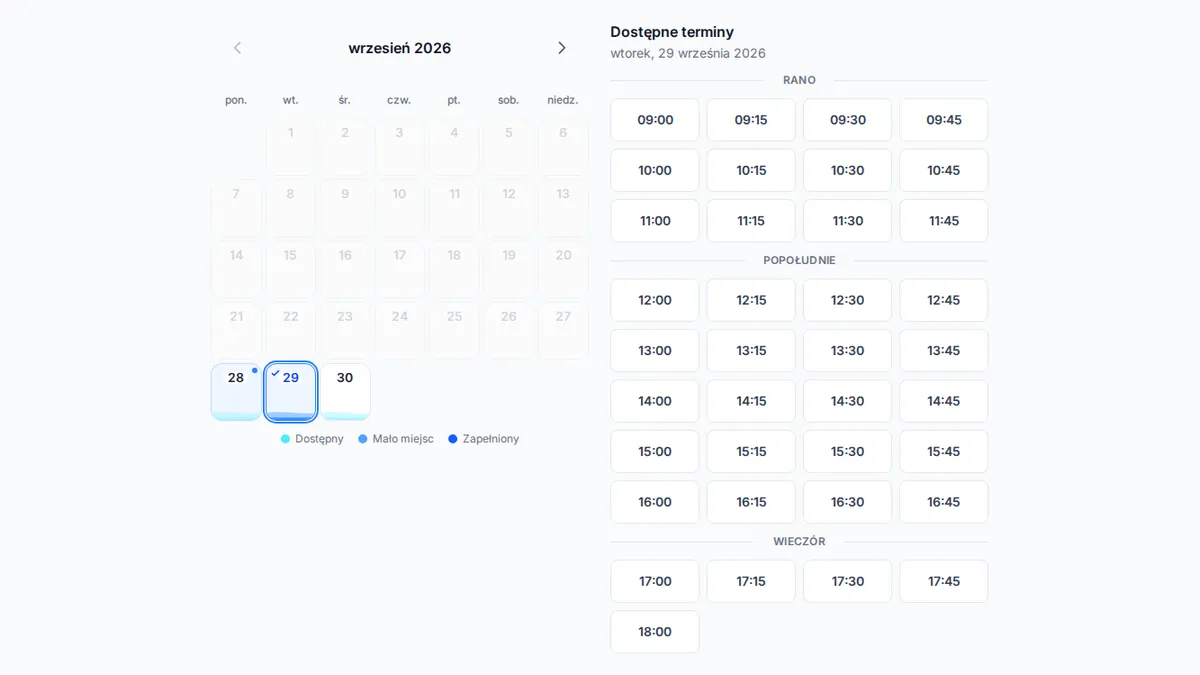1200x675 pixels.
Task: Choose the 11:15 time slot
Action: pyautogui.click(x=751, y=221)
